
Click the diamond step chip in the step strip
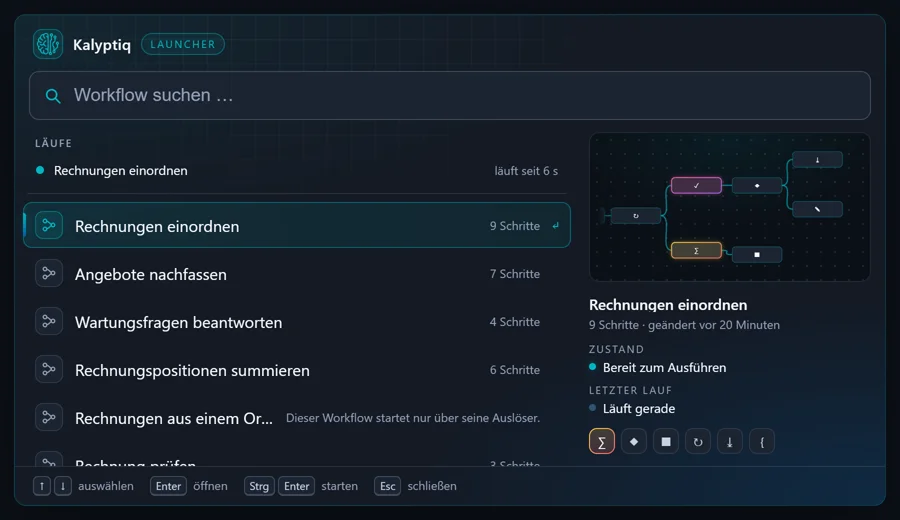634,441
